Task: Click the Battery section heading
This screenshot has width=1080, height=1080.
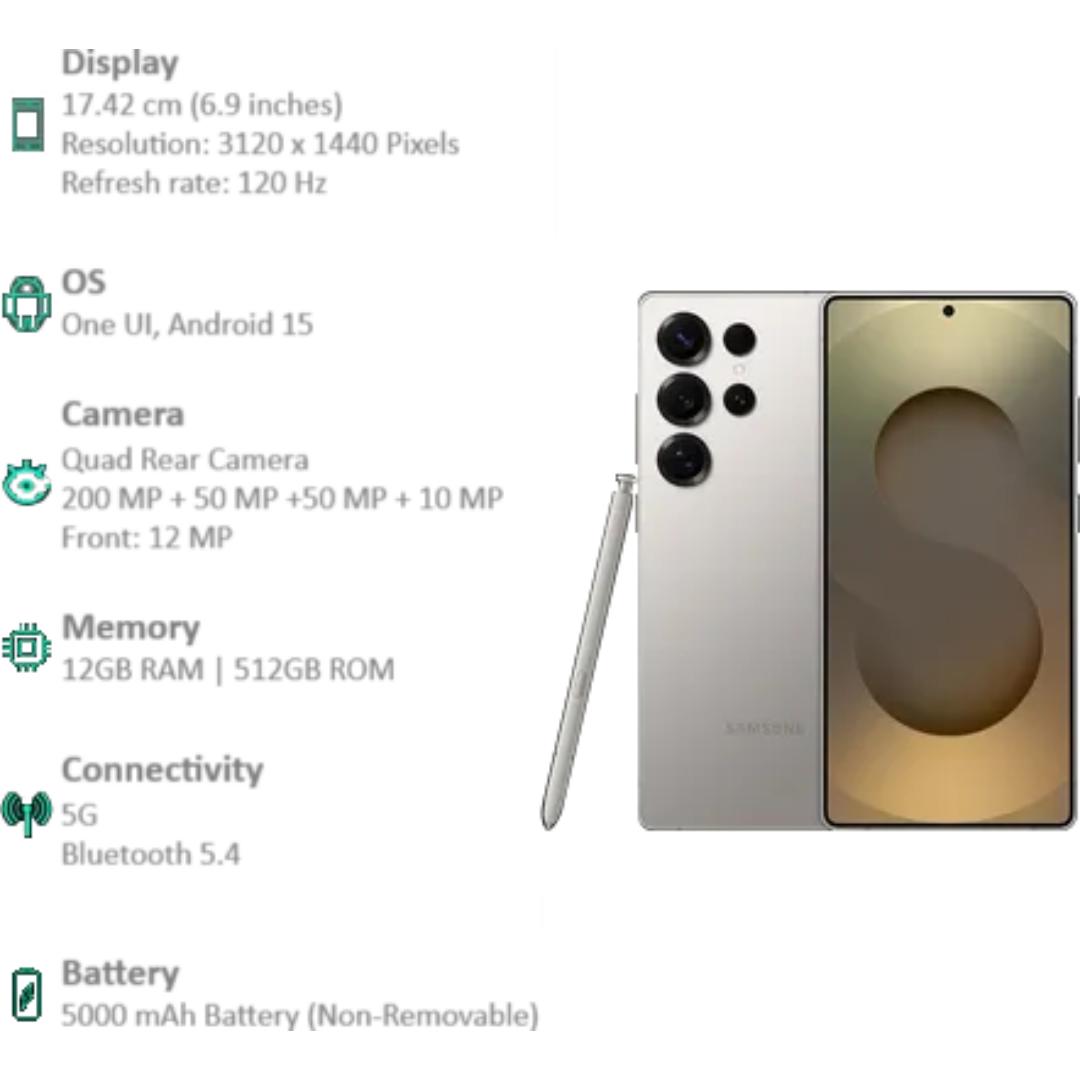Action: point(121,973)
